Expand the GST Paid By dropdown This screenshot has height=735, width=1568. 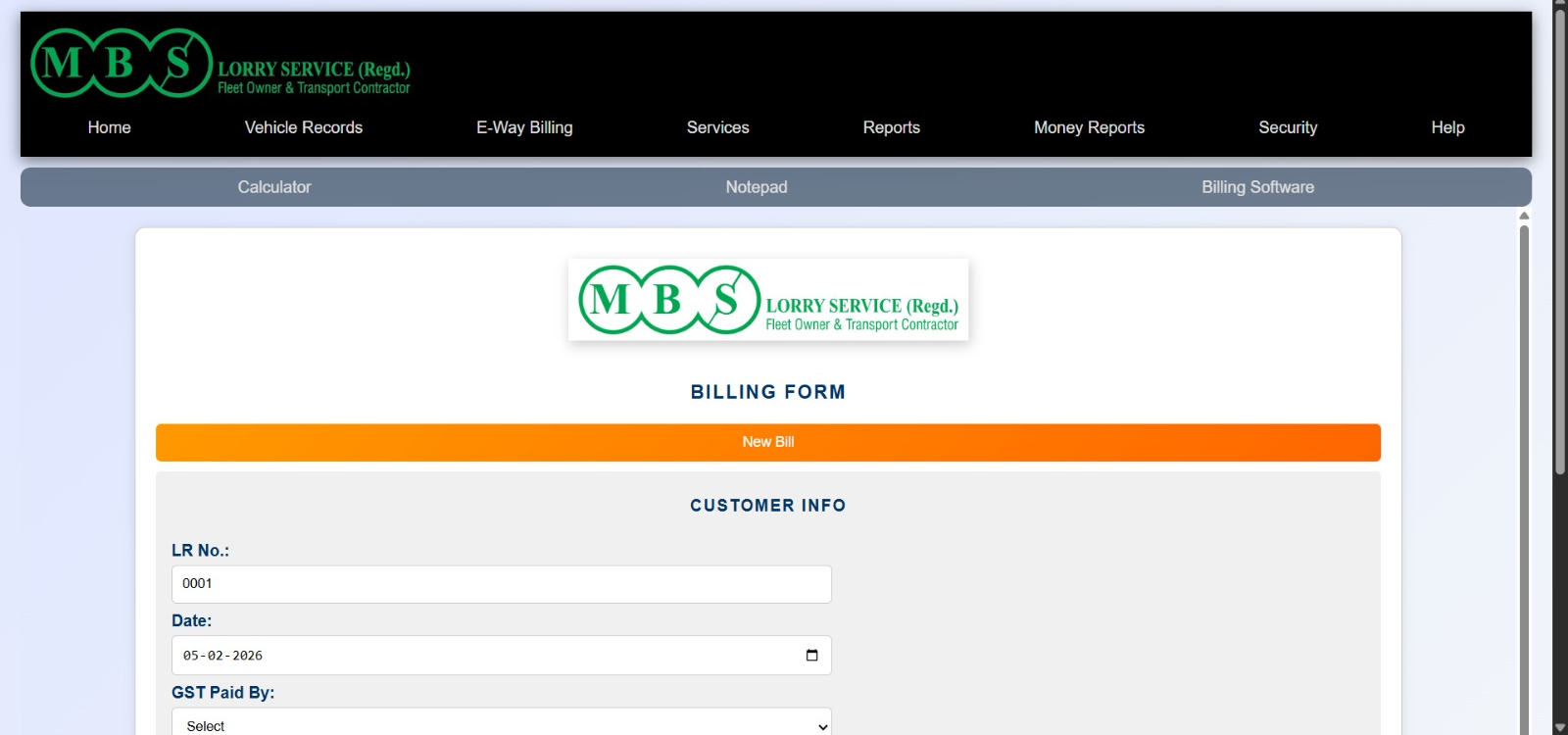point(502,722)
